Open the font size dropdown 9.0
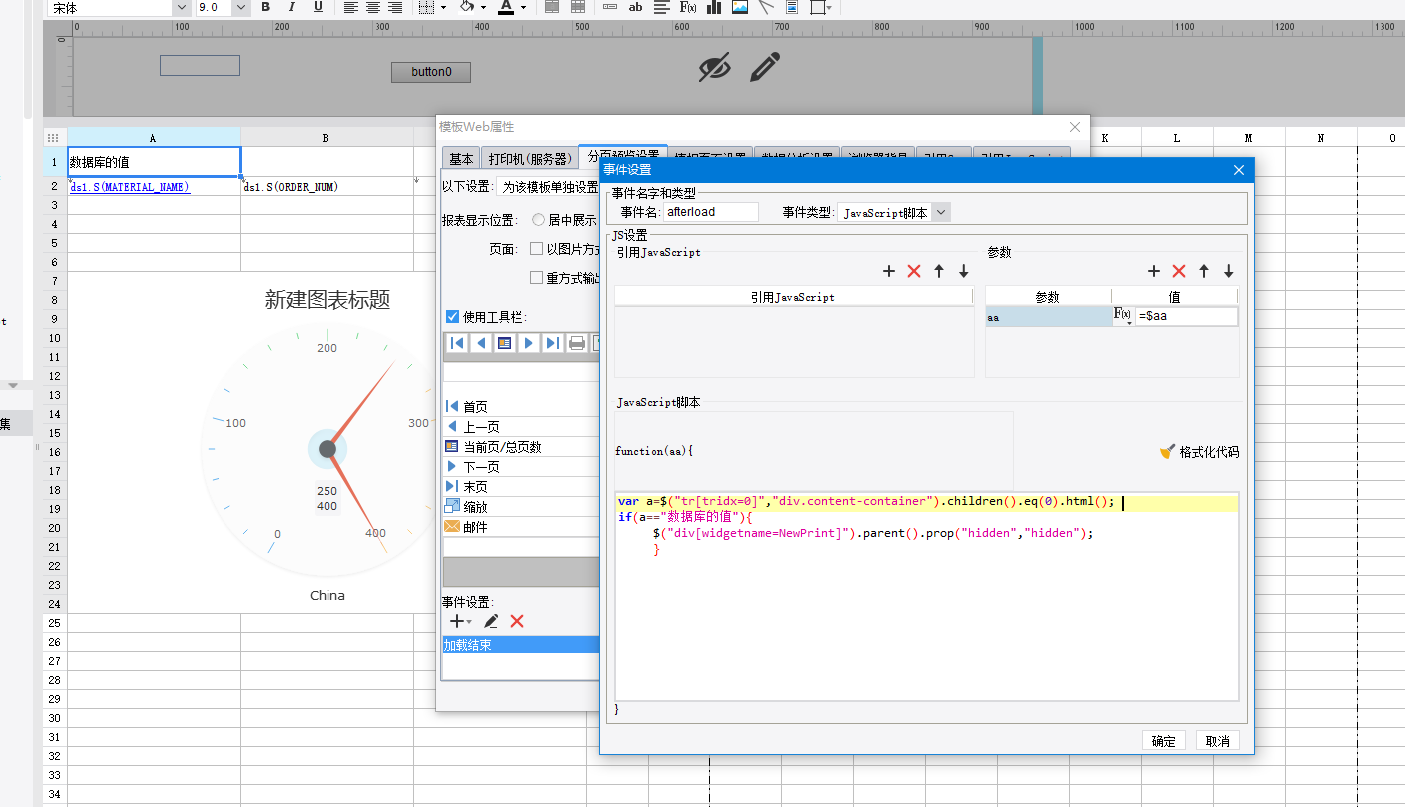The image size is (1405, 807). (x=240, y=7)
